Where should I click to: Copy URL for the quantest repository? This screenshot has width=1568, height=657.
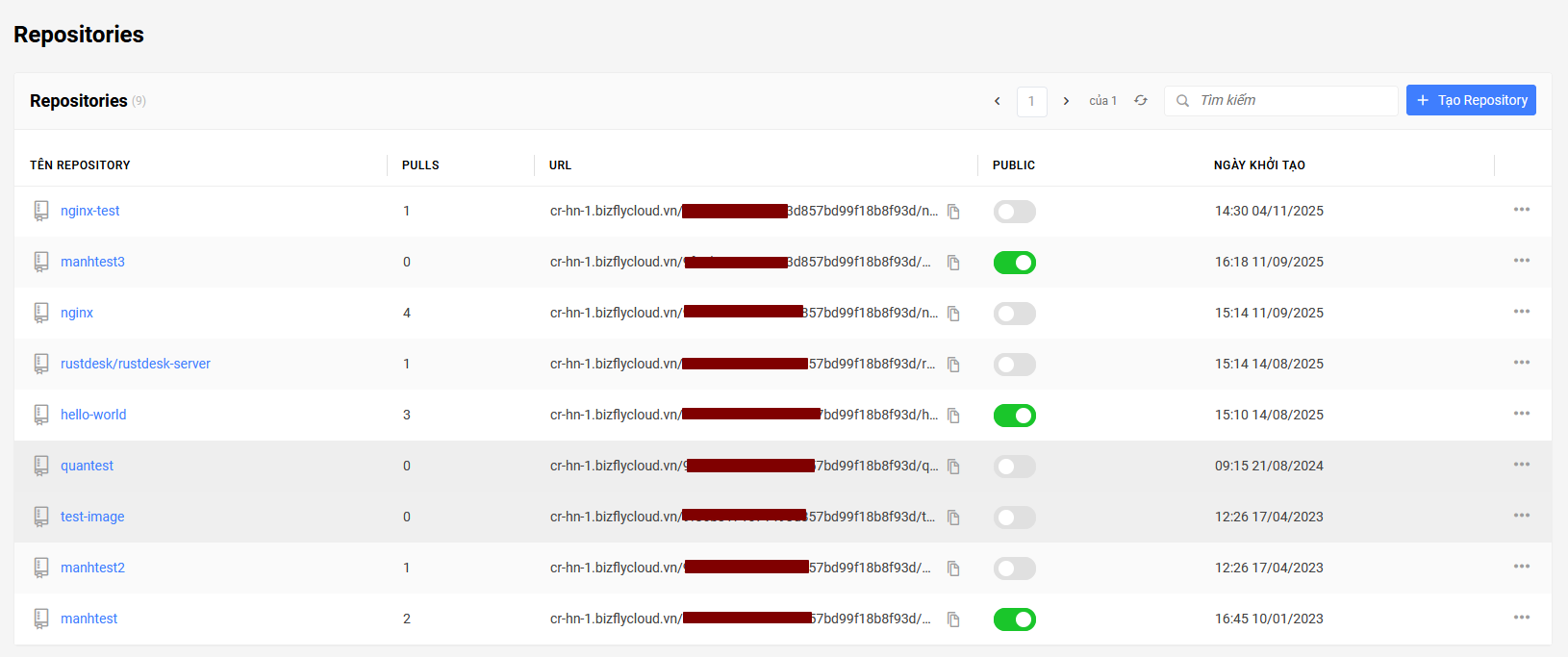click(953, 467)
